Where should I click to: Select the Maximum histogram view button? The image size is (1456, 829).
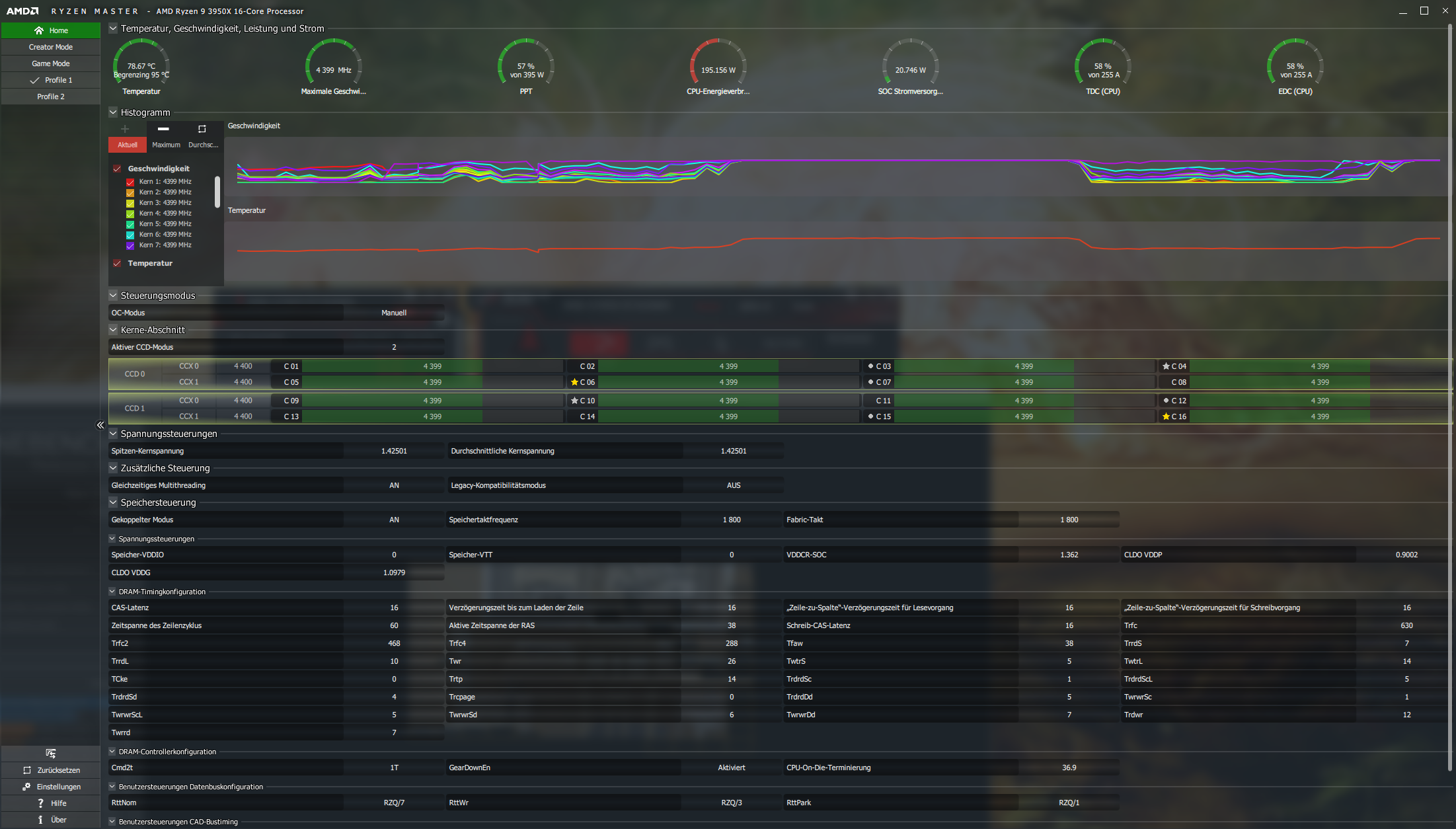pos(166,145)
